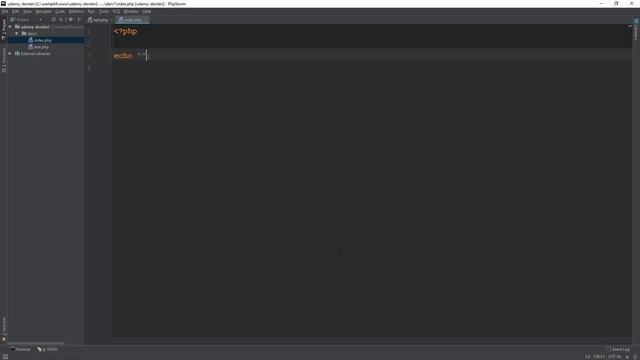The image size is (640, 360).
Task: Click the scroll-from-source target icon
Action: [53, 19]
